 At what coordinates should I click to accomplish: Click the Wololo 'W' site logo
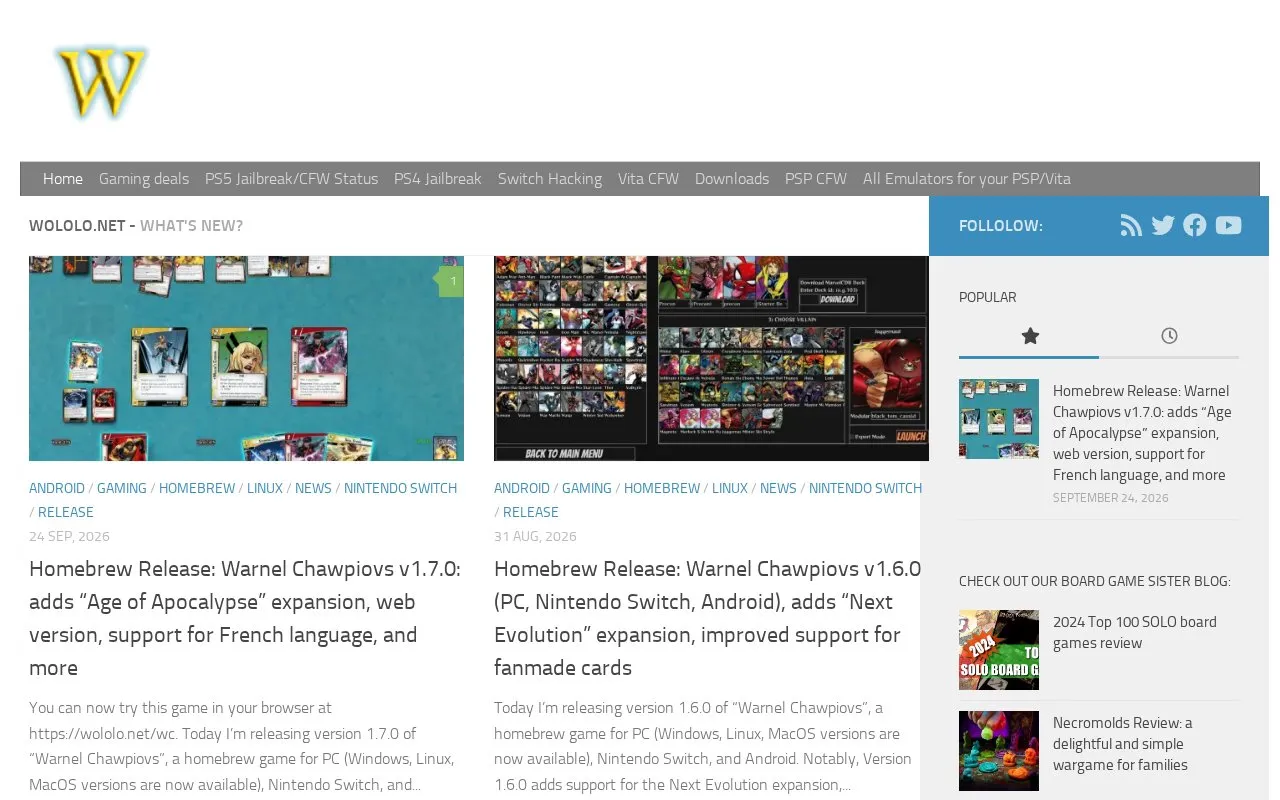pyautogui.click(x=102, y=80)
